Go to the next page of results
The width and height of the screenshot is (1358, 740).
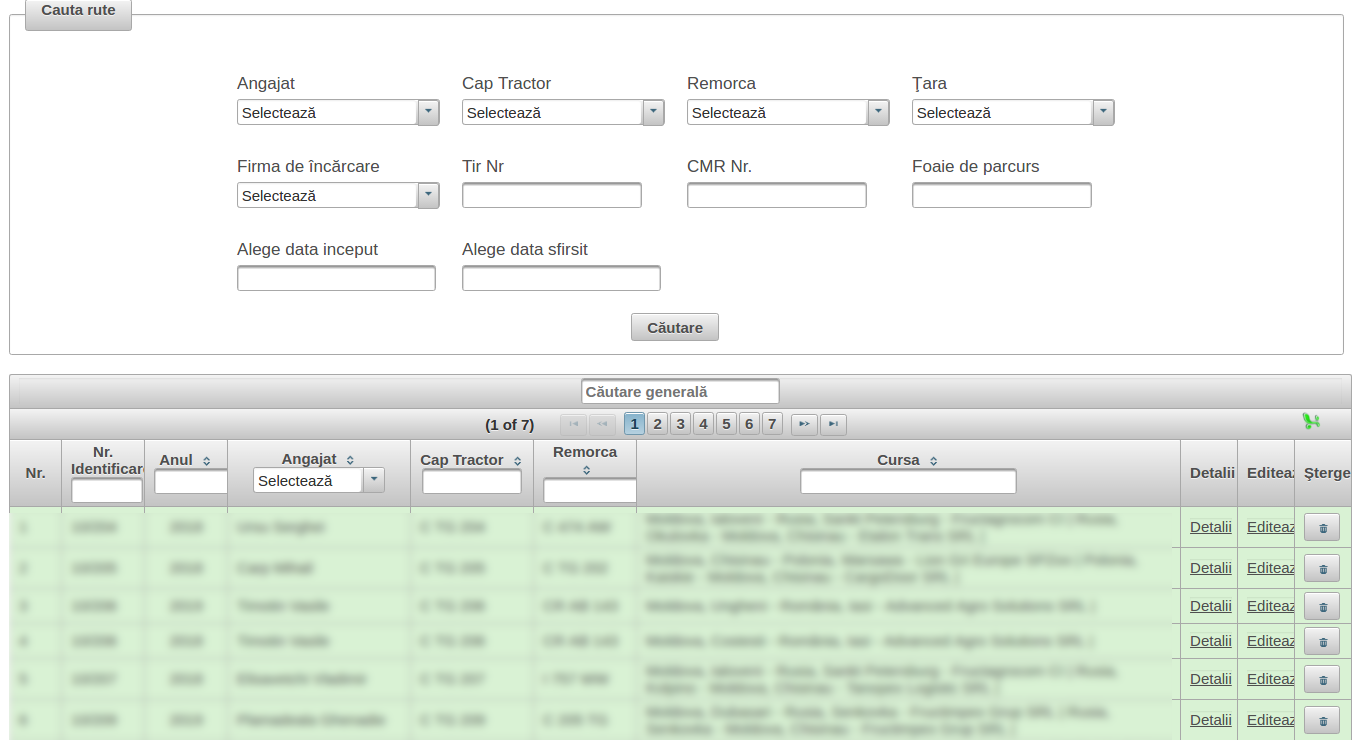coord(804,425)
